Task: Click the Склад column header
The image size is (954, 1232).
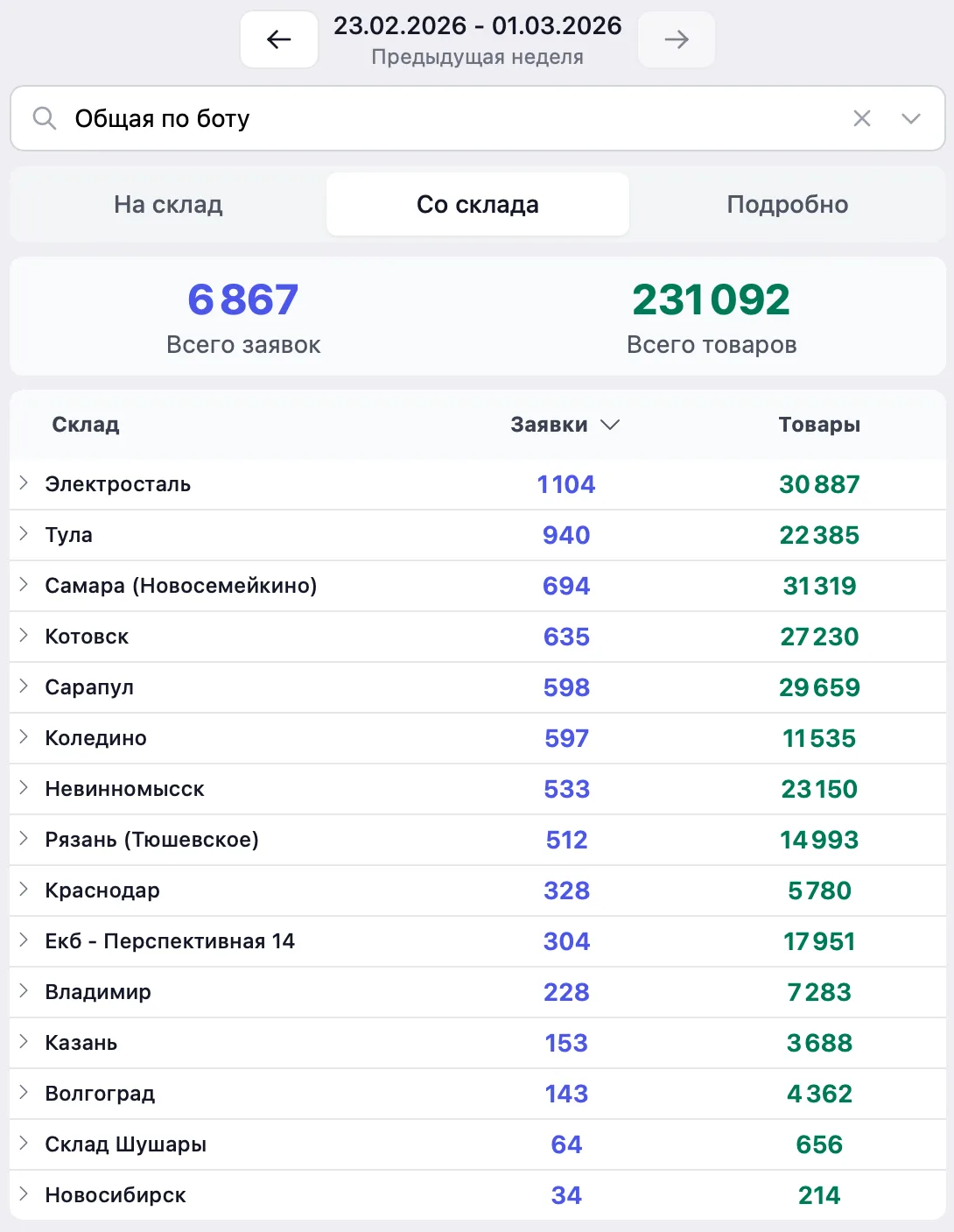Action: (86, 425)
